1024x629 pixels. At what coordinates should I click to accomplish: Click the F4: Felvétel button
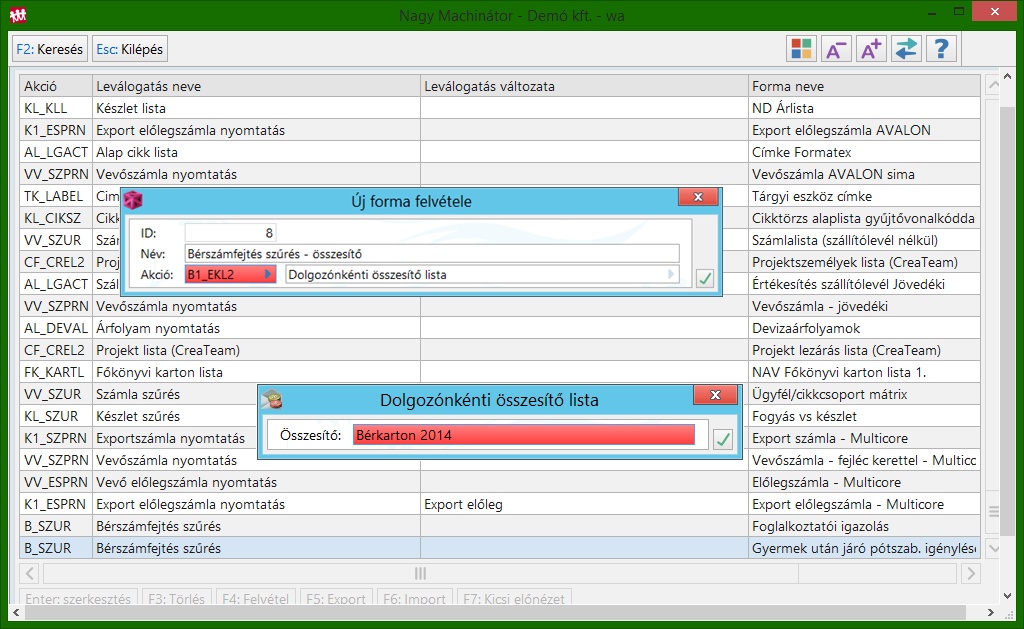(x=255, y=598)
